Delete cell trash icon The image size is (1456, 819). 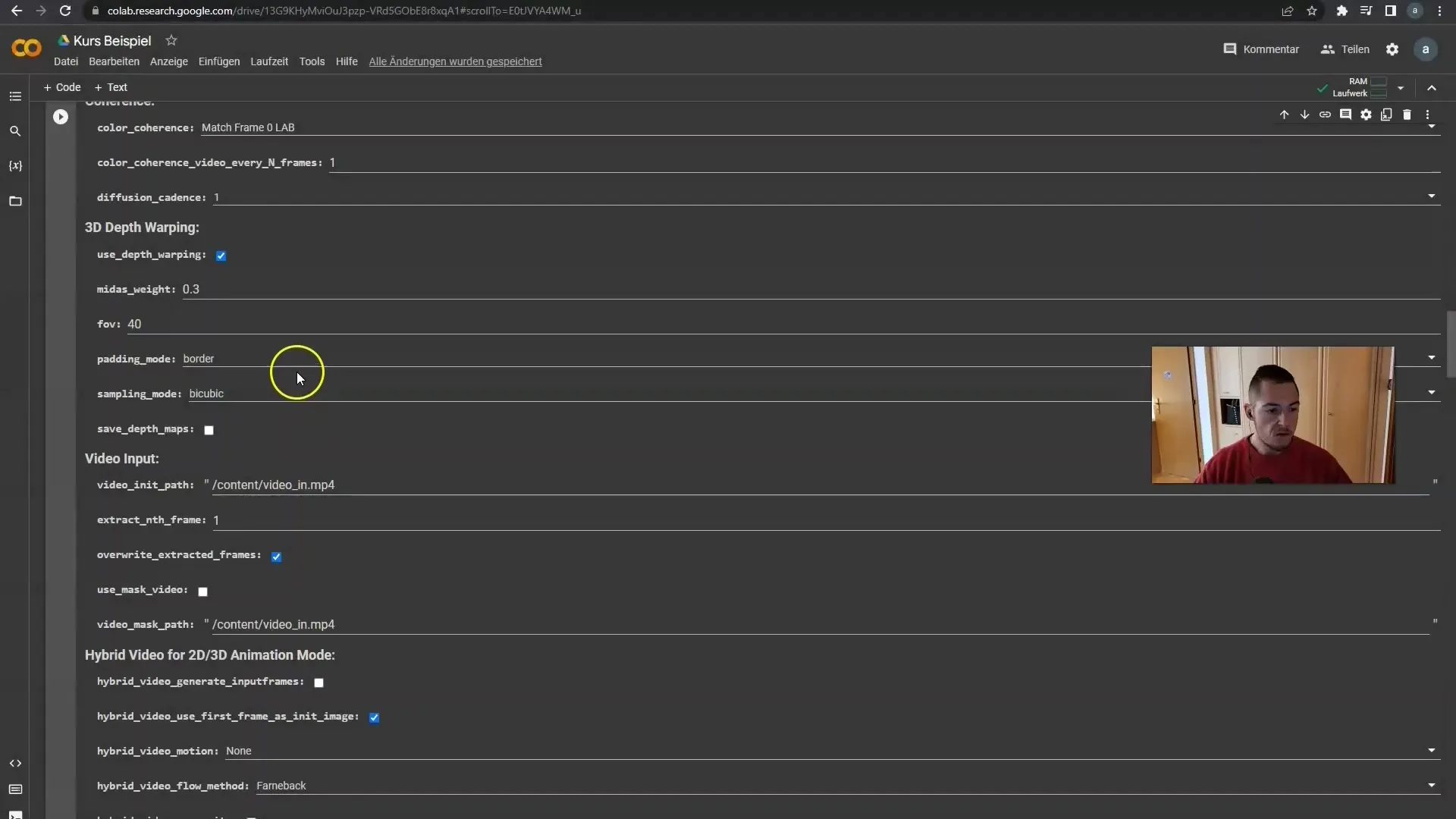1407,115
